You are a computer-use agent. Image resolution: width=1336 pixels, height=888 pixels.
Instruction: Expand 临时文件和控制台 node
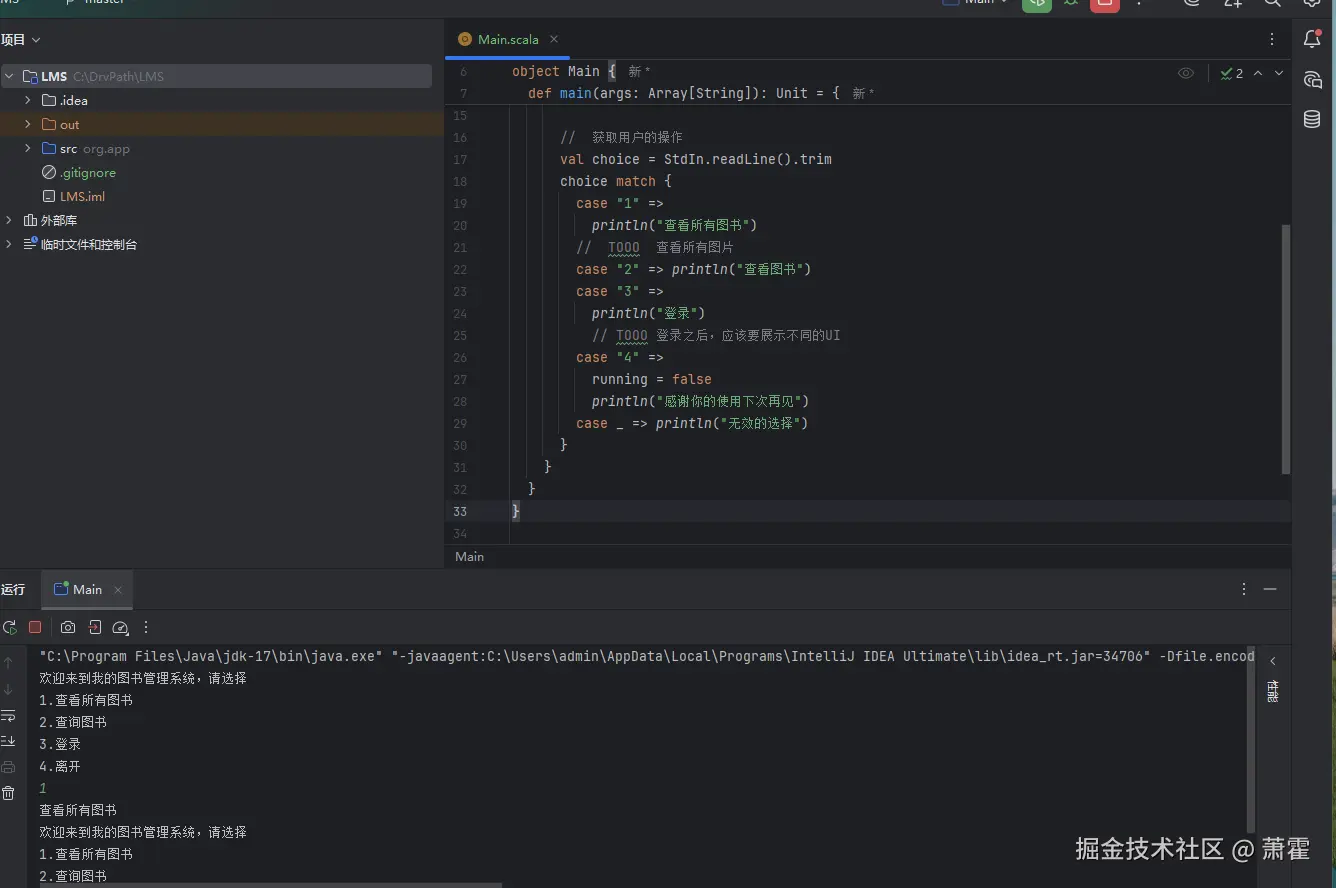point(9,244)
